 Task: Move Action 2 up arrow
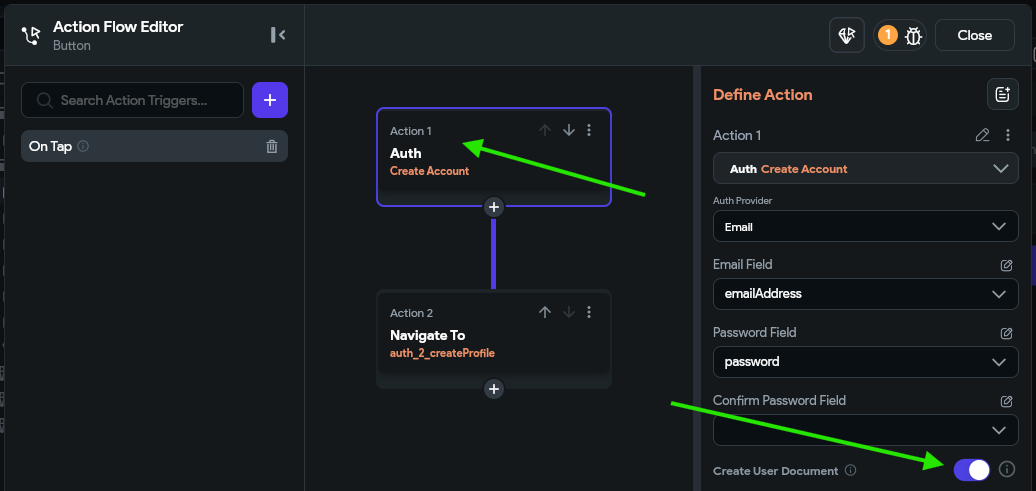[x=545, y=312]
